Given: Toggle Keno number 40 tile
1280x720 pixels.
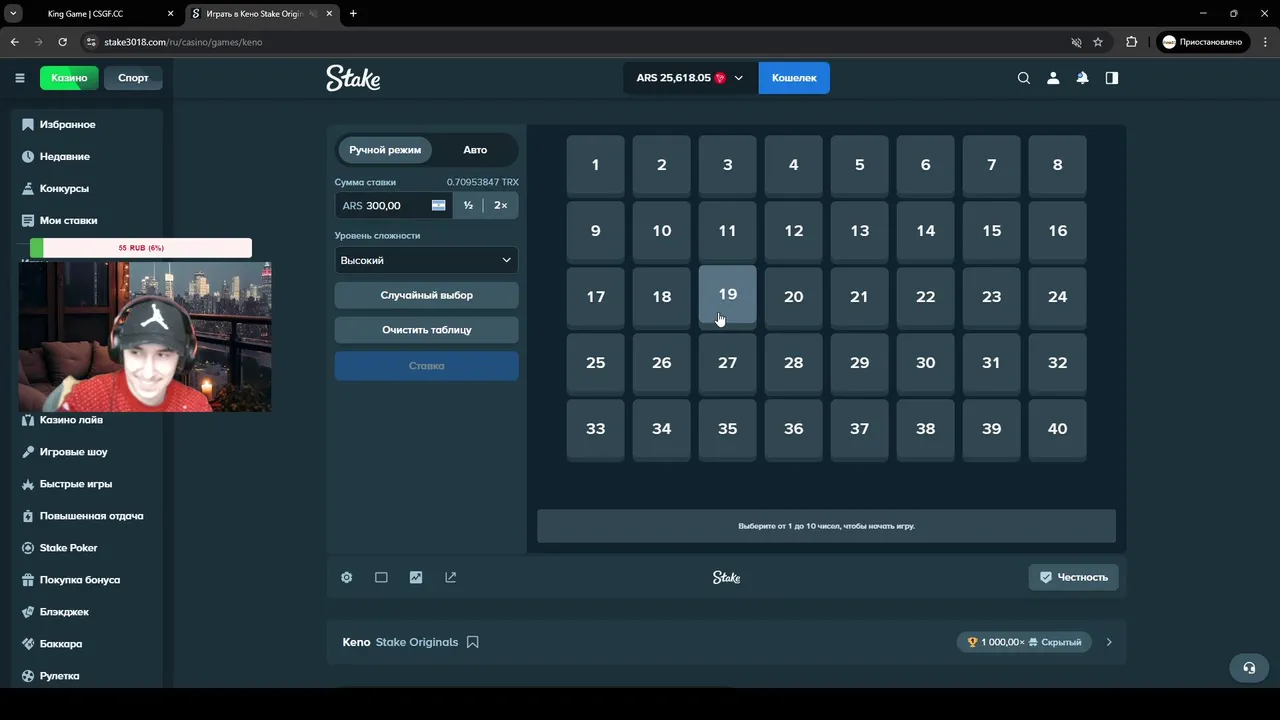Looking at the screenshot, I should point(1057,429).
